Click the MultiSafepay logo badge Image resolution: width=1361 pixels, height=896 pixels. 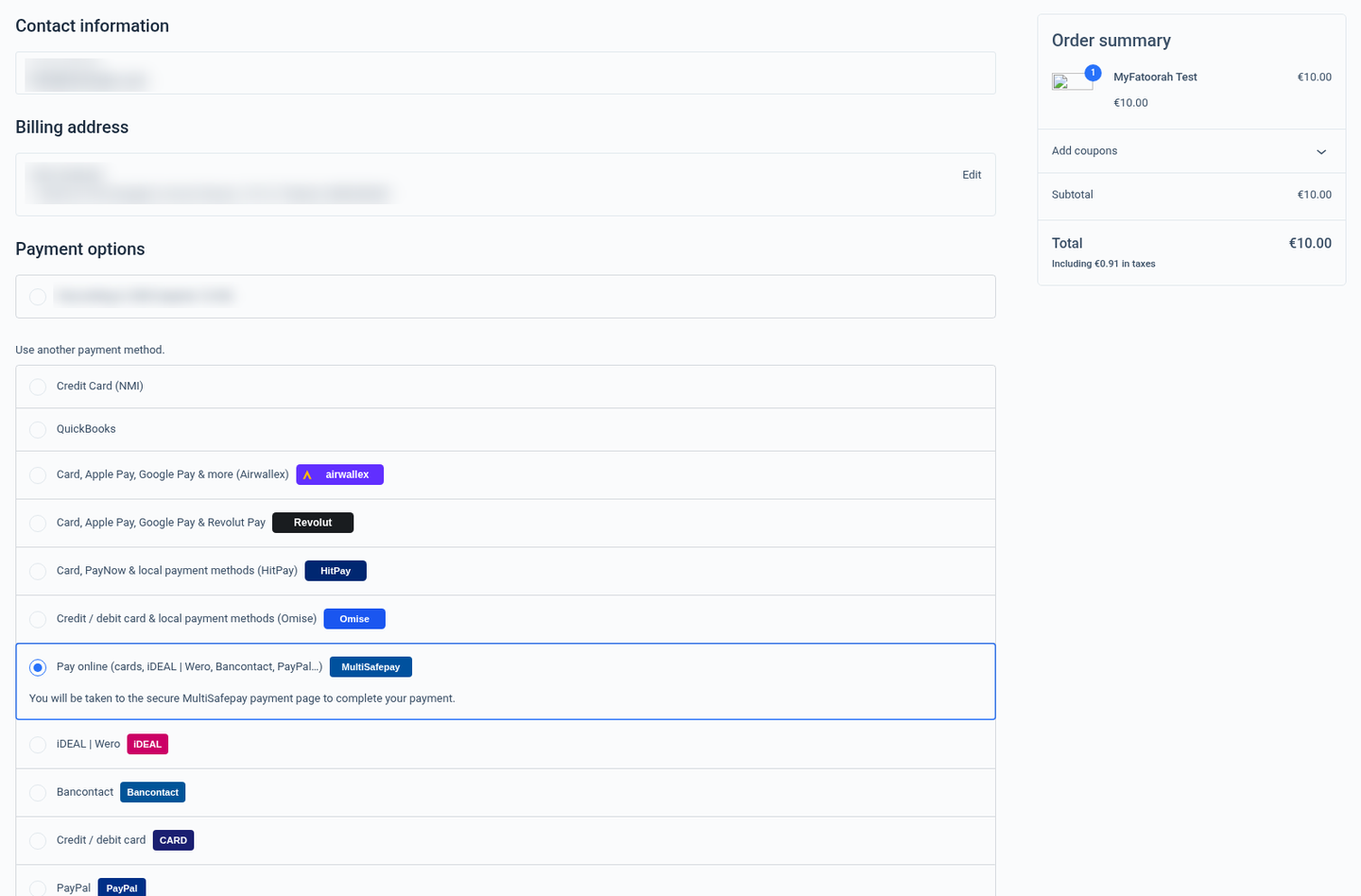pyautogui.click(x=370, y=667)
